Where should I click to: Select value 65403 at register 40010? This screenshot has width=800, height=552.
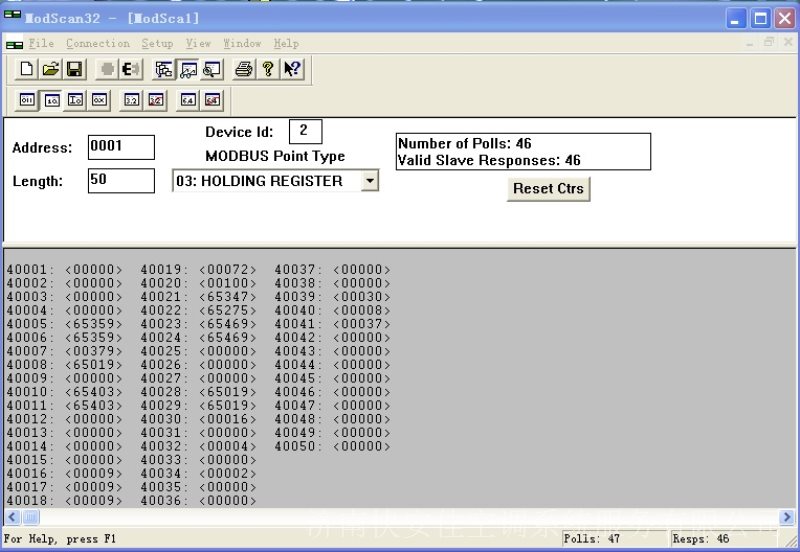pos(94,392)
